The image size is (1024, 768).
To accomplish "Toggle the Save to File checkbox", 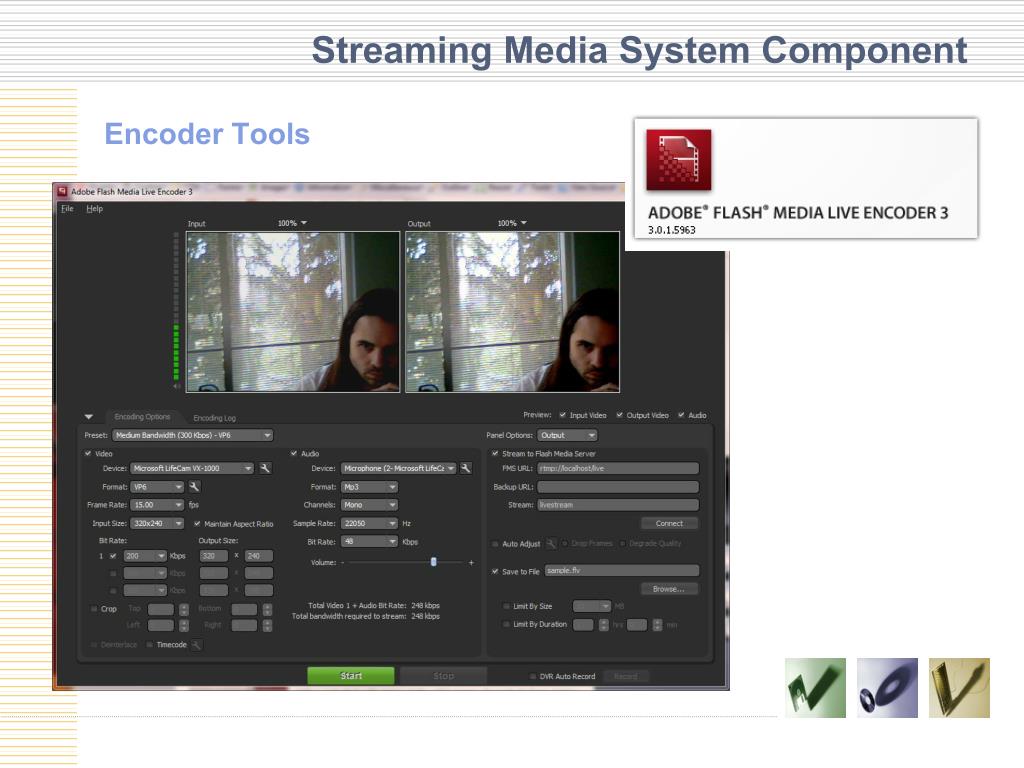I will pyautogui.click(x=495, y=571).
